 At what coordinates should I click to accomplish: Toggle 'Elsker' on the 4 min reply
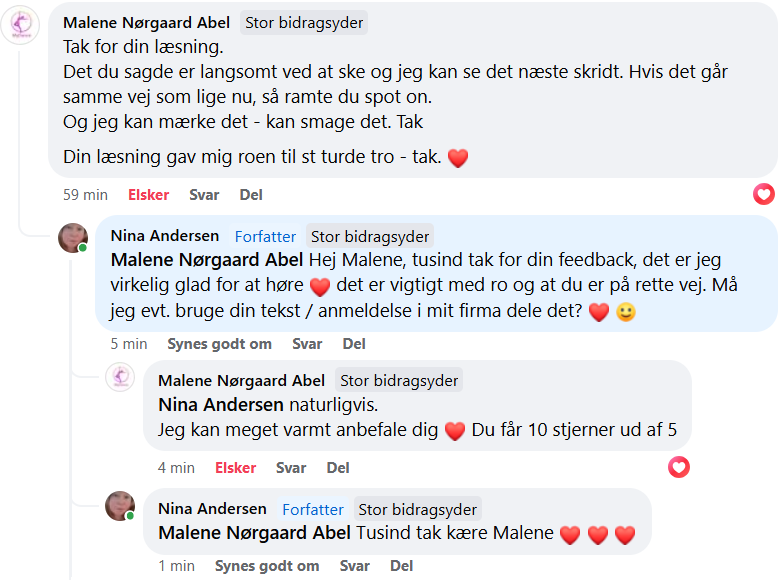click(x=236, y=467)
